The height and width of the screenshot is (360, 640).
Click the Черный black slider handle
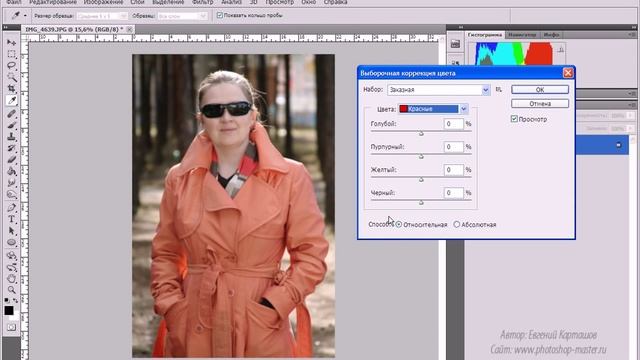(x=421, y=202)
